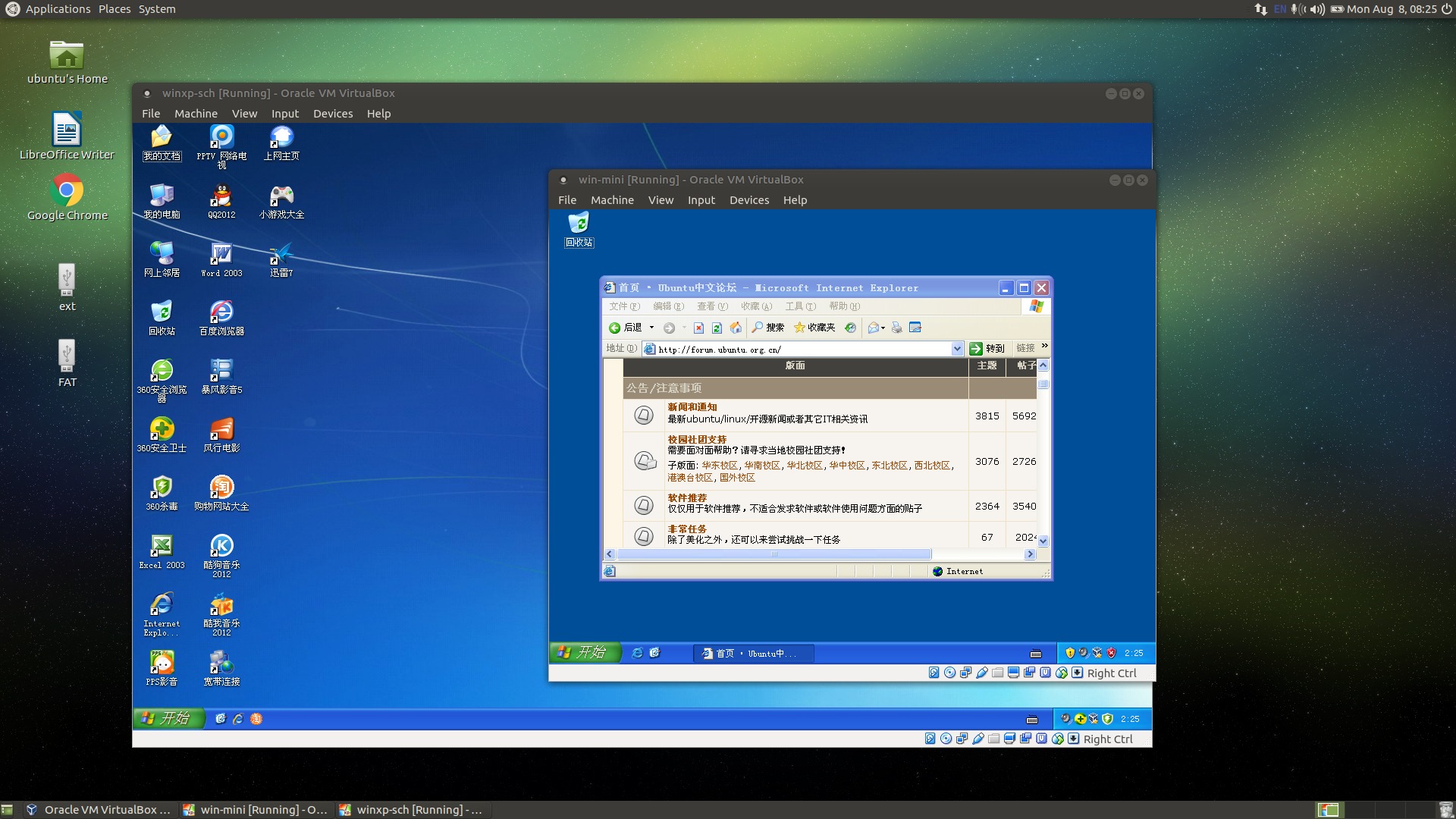Click volume icon in Ubuntu top panel
The height and width of the screenshot is (819, 1456).
tap(1318, 9)
